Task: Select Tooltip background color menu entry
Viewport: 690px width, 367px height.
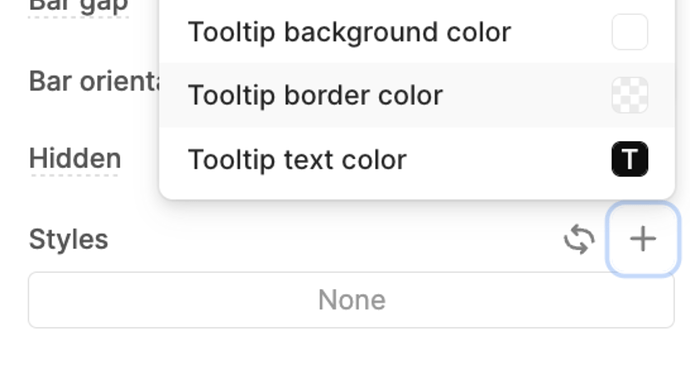Action: coord(417,32)
